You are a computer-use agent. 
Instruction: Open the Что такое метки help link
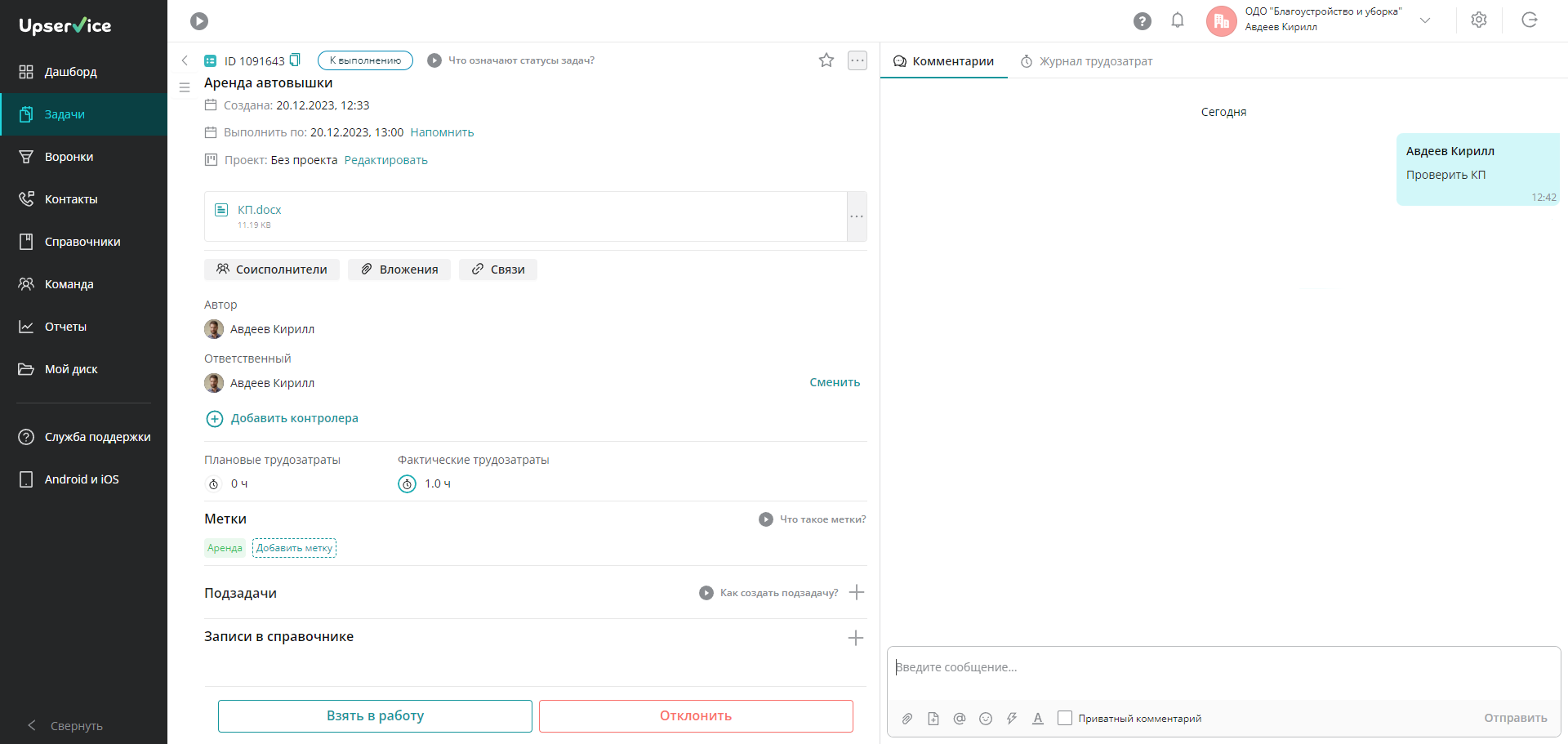coord(813,519)
